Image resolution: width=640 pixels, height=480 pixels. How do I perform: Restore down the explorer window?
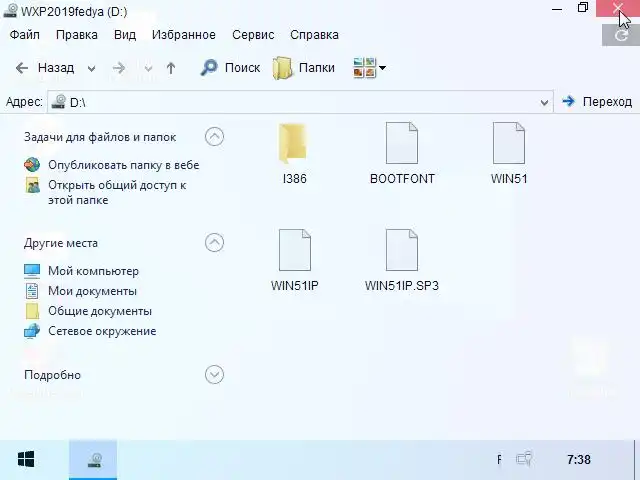[x=583, y=7]
